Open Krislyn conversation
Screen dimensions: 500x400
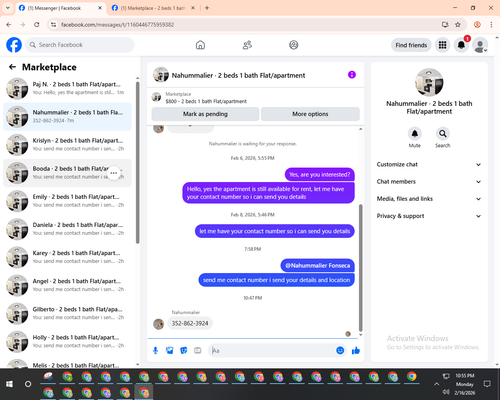pyautogui.click(x=67, y=145)
